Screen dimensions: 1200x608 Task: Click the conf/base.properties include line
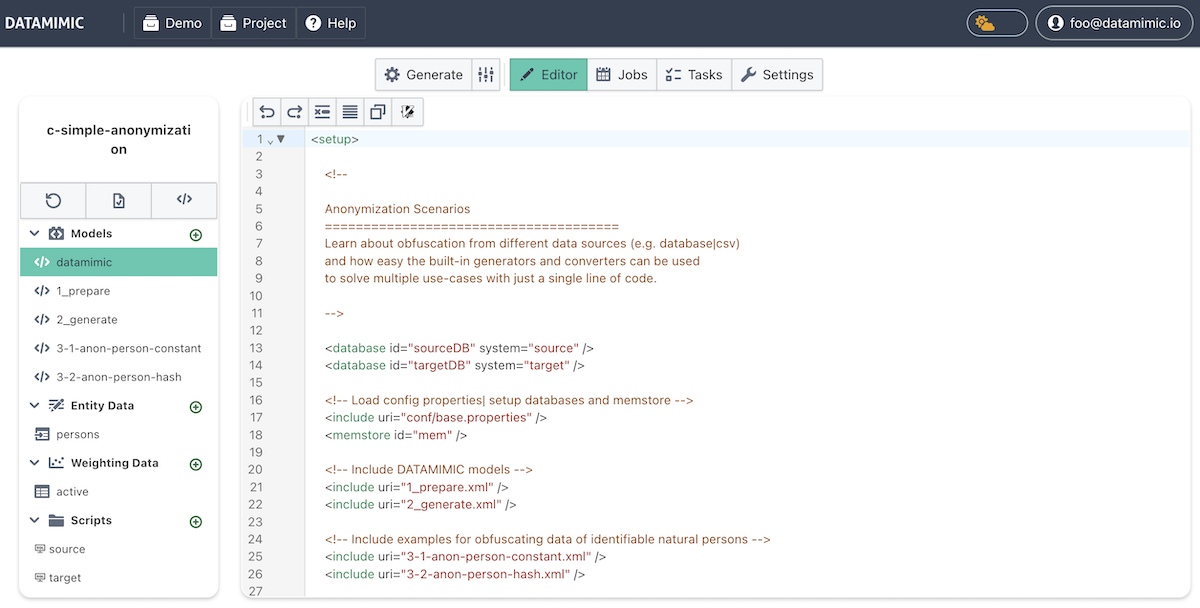tap(436, 418)
